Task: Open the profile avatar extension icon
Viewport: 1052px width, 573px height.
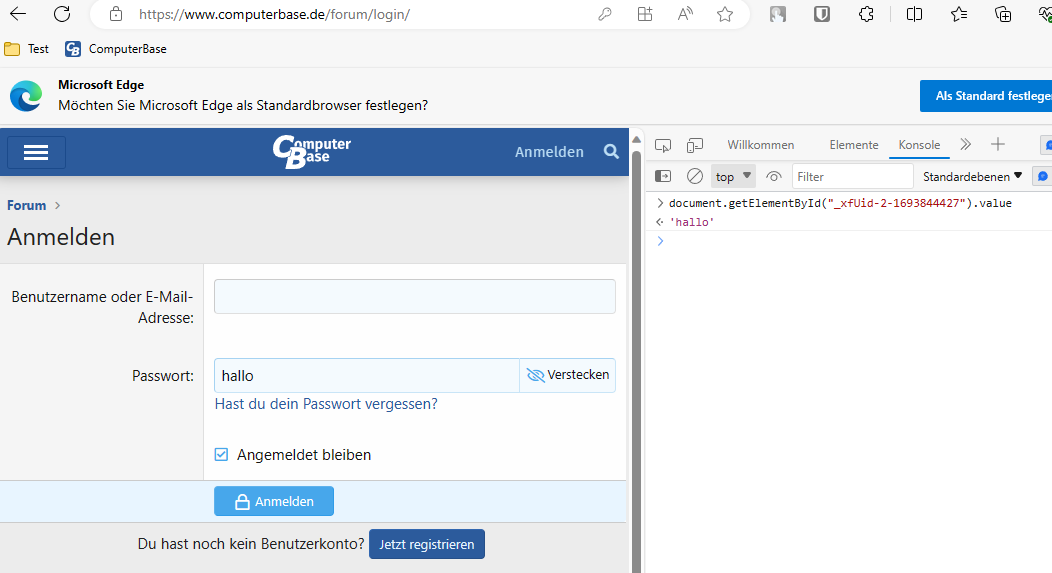Action: (778, 14)
